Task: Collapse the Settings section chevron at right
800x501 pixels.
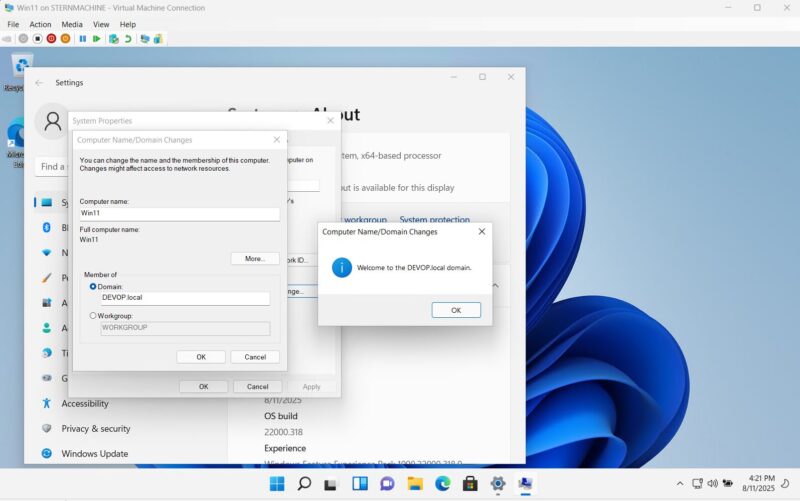Action: [495, 286]
